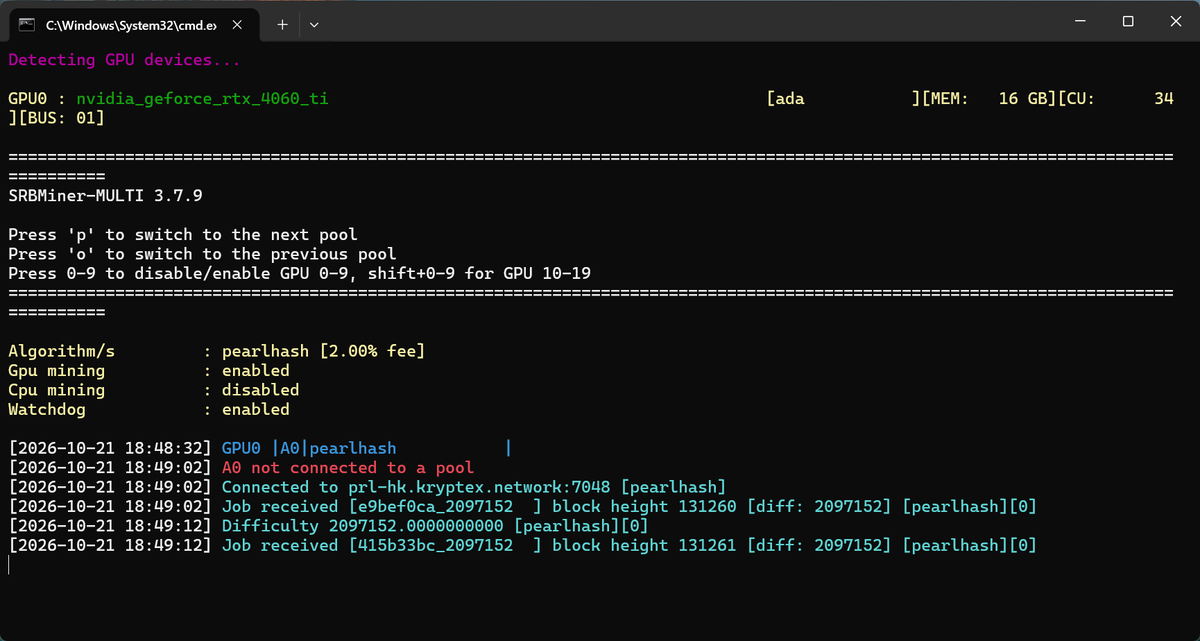
Task: Click the 'Watchdog' label
Action: [46, 410]
